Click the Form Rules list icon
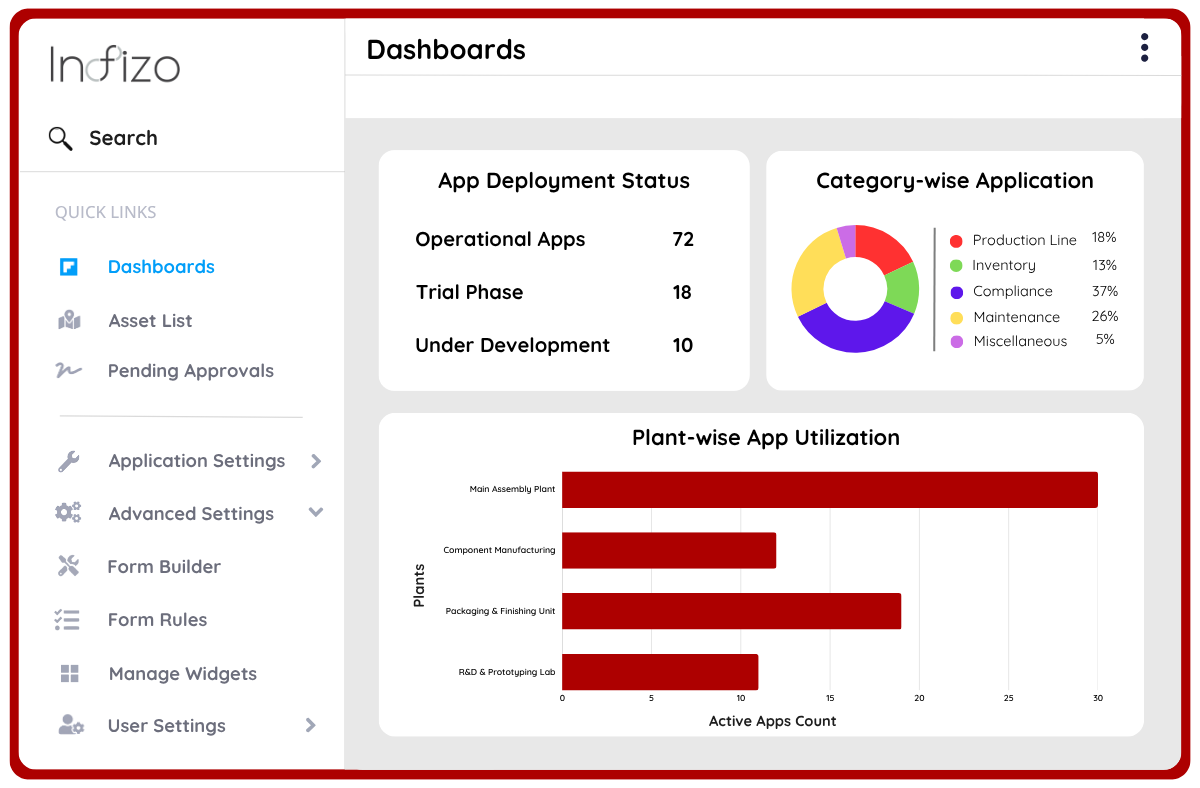 pos(67,619)
